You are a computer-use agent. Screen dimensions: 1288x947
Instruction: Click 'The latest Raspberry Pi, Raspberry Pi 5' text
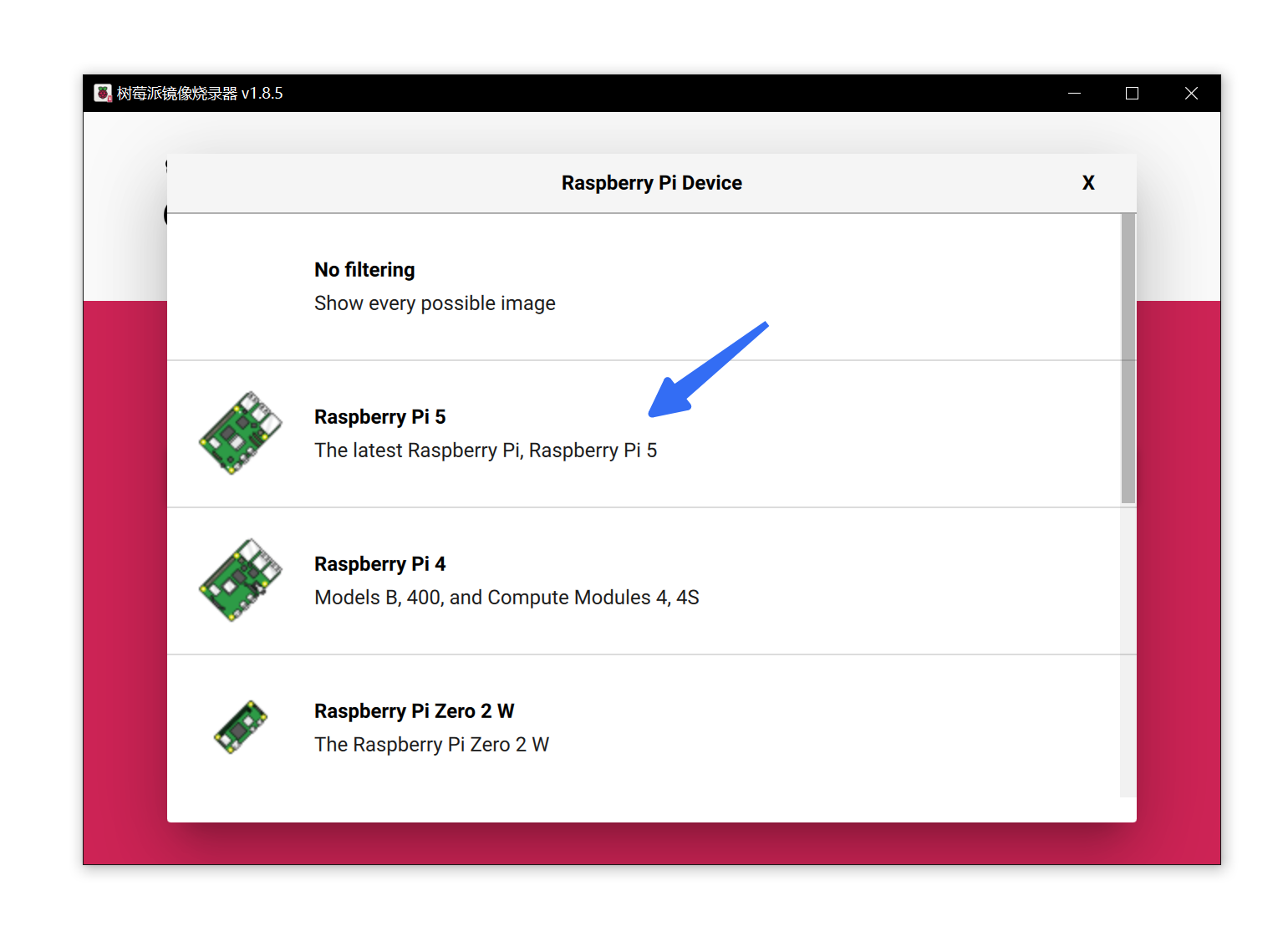pos(486,451)
